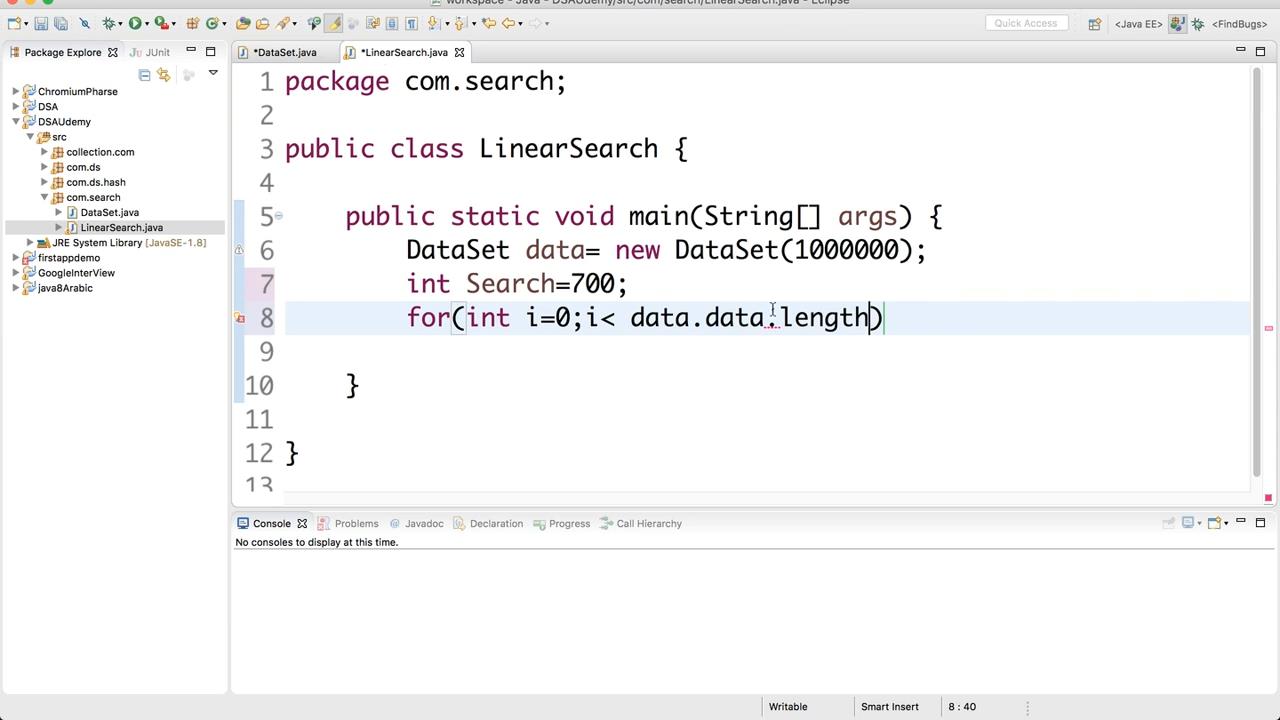
Task: Click the Last Edit Location icon
Action: pos(488,23)
